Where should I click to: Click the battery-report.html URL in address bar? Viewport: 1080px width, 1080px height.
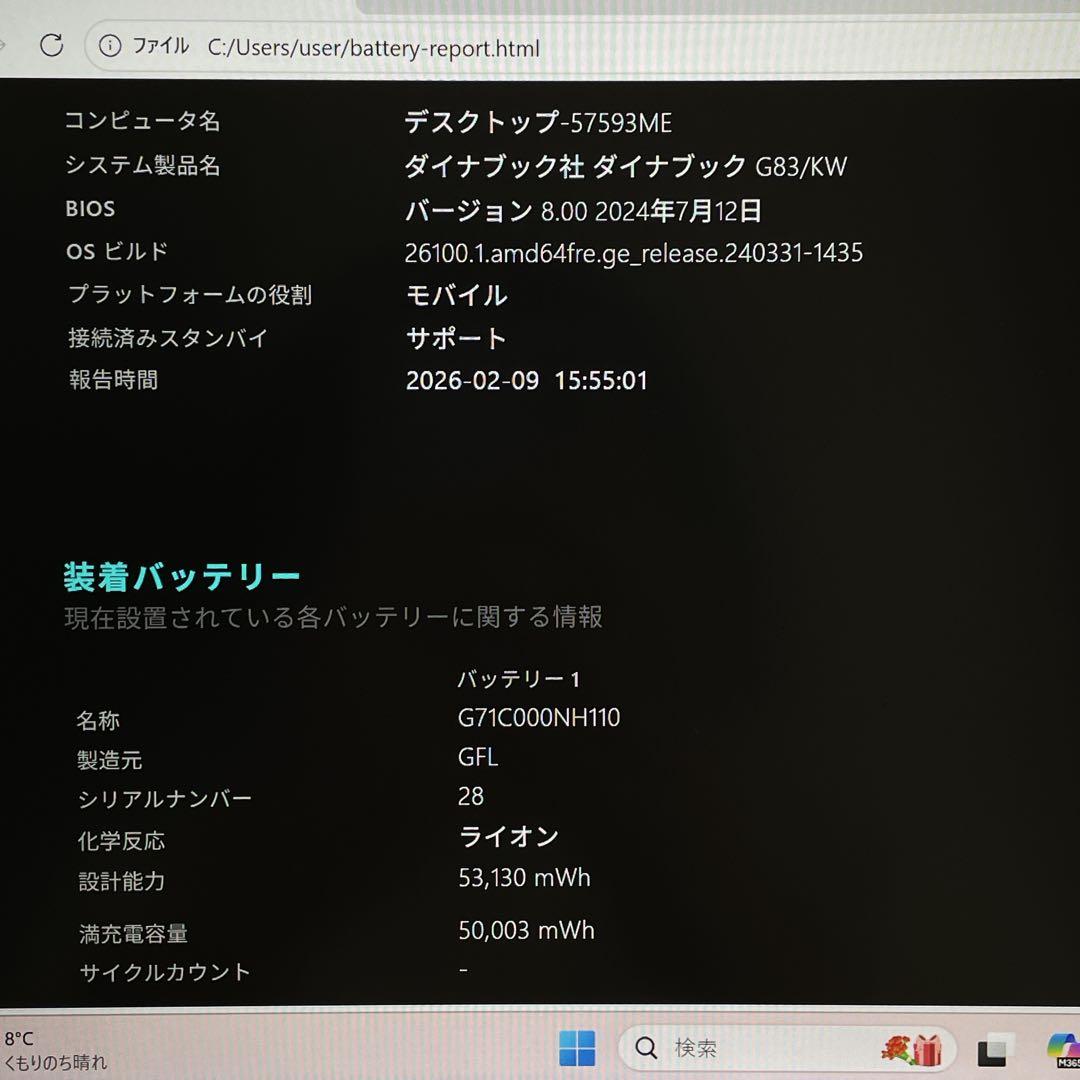[x=373, y=47]
